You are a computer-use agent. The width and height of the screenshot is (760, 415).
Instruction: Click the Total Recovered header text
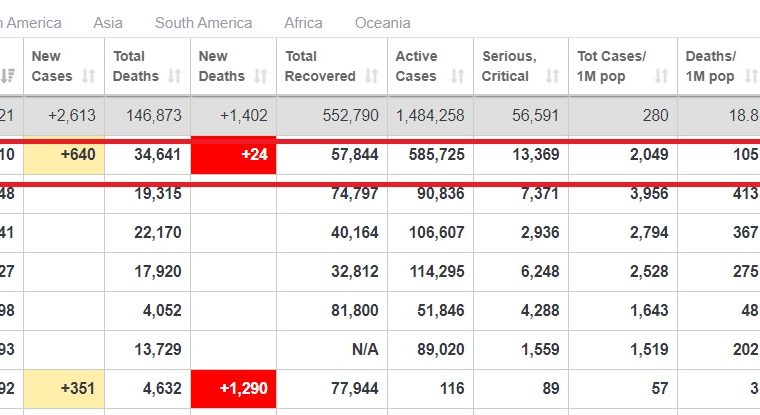pos(320,66)
